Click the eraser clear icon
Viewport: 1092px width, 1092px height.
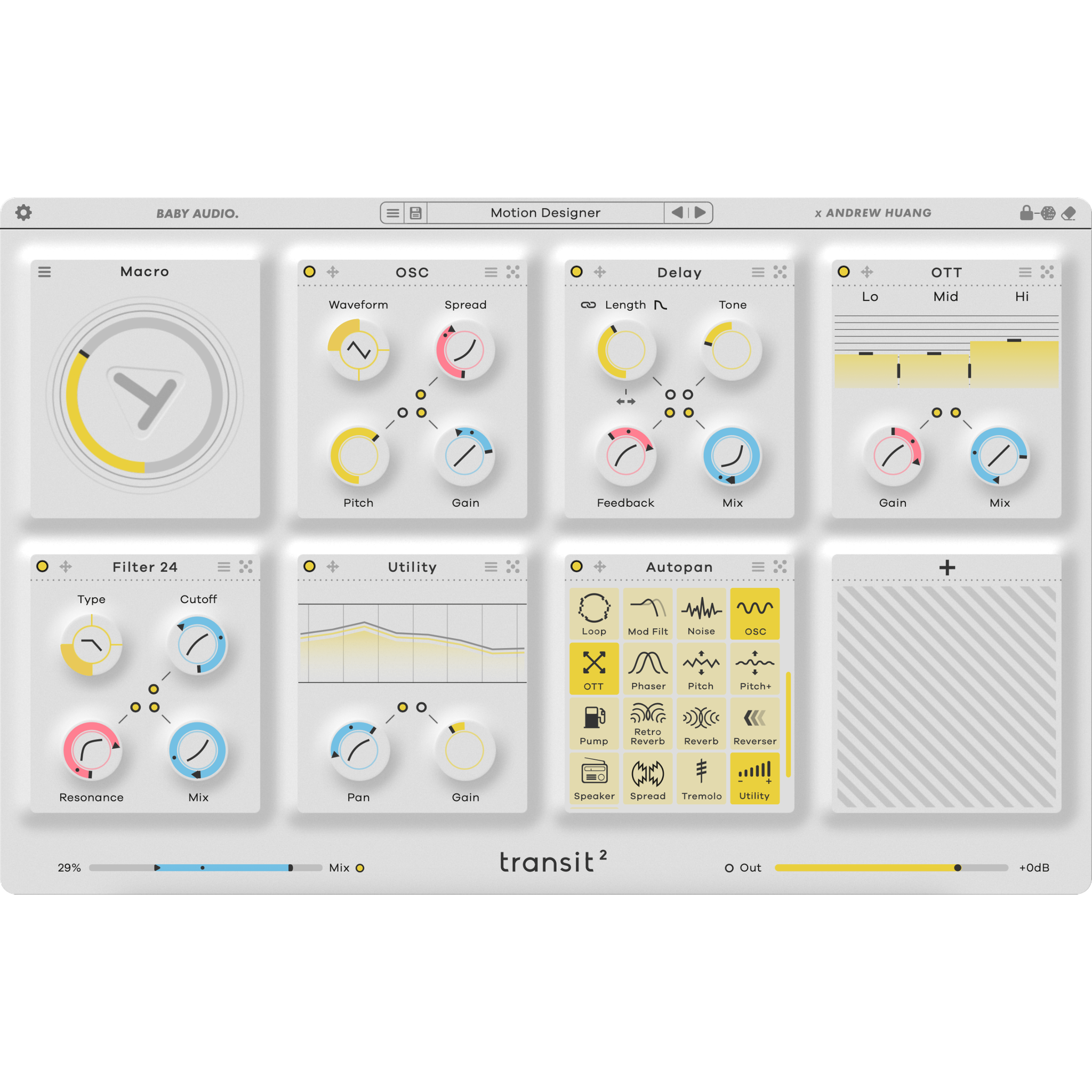[1068, 213]
